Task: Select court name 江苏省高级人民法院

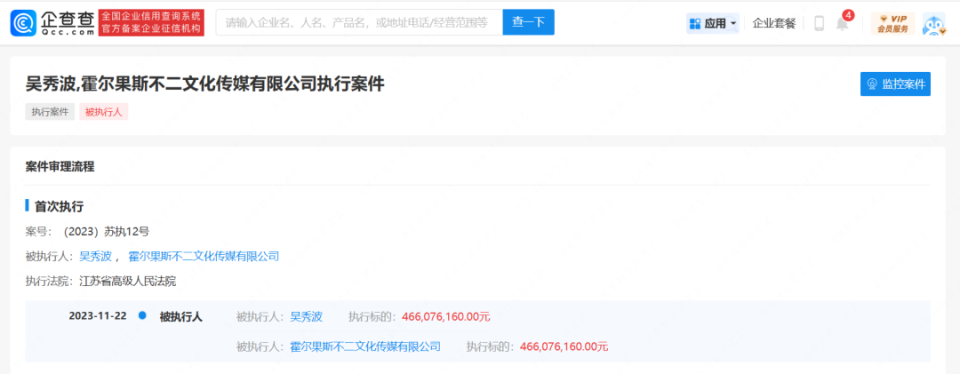Action: [127, 281]
